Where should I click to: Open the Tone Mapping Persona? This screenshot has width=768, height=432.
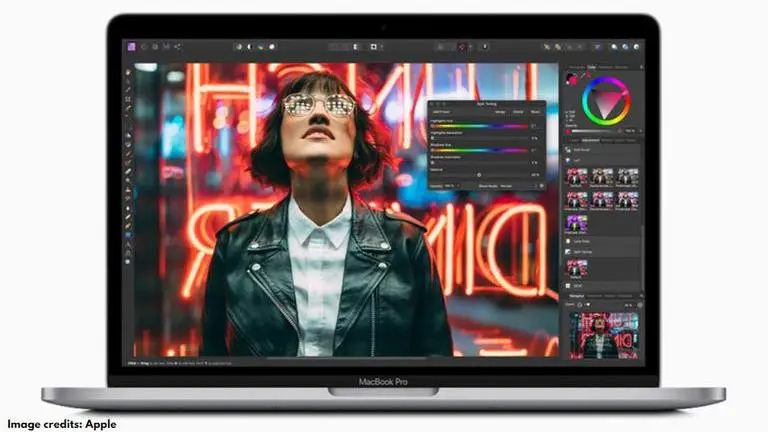167,47
